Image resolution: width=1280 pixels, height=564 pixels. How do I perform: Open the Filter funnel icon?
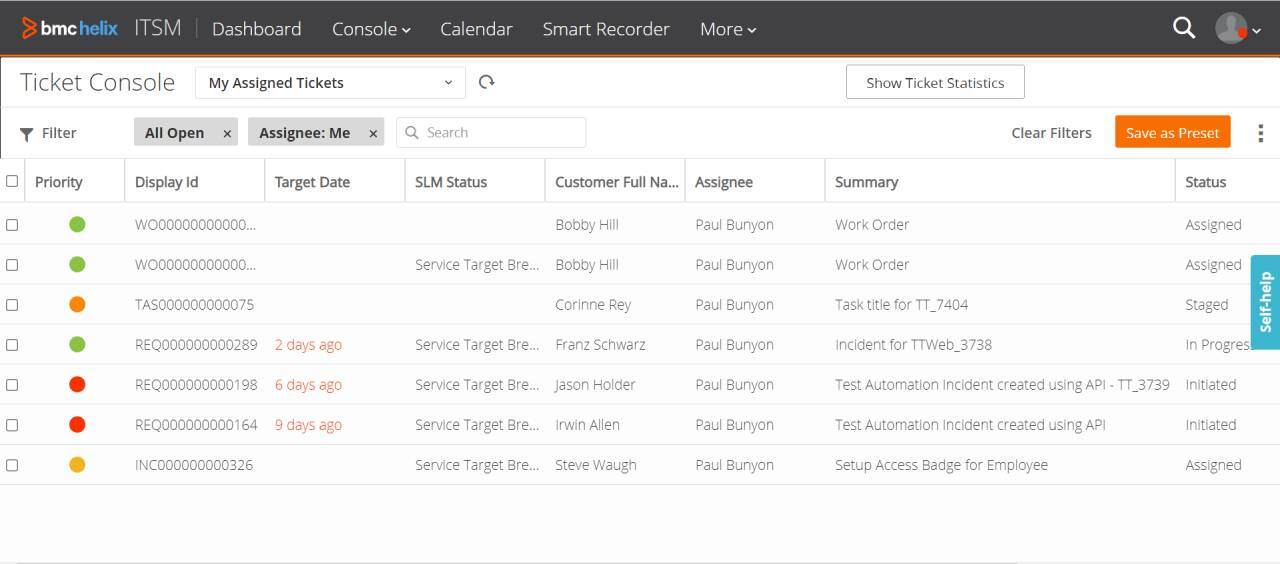(27, 133)
